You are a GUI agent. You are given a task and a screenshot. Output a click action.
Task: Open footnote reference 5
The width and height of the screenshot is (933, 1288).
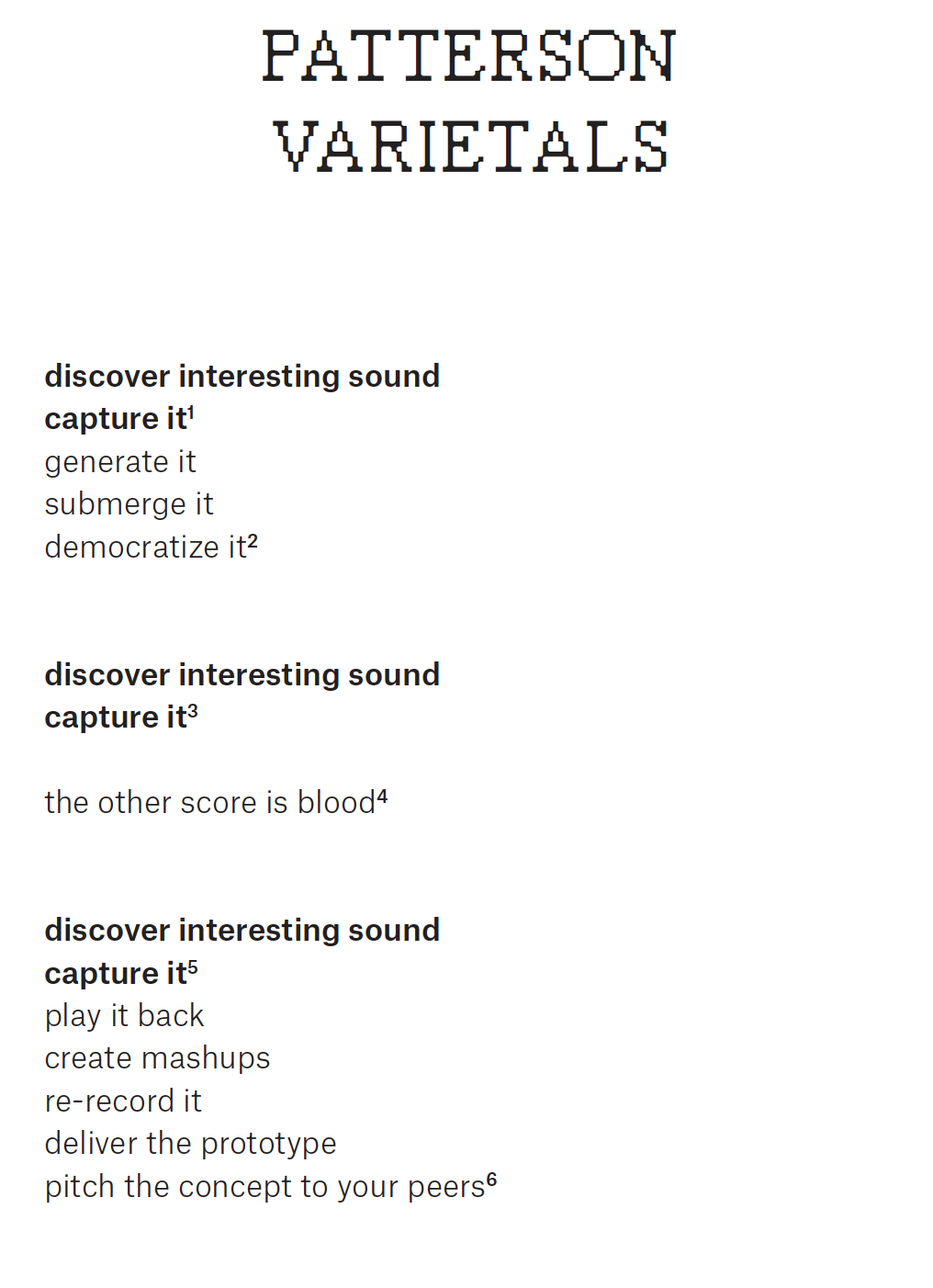(x=193, y=966)
